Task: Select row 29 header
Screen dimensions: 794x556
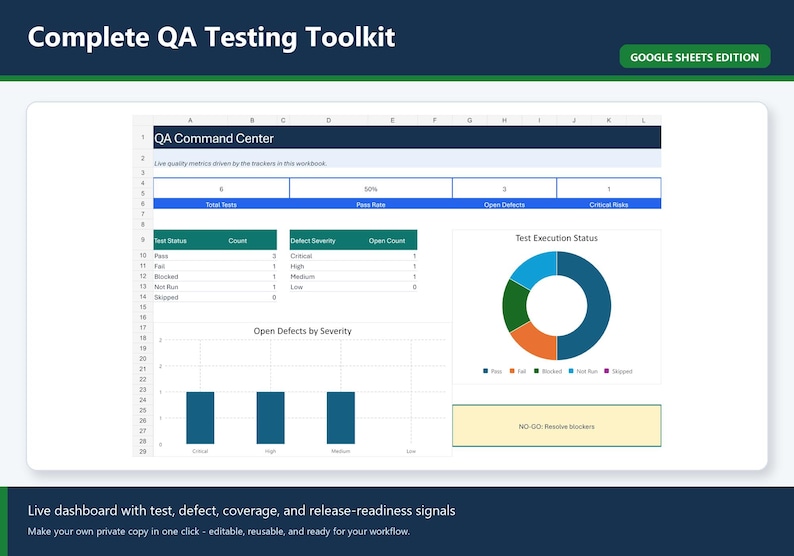Action: 143,451
